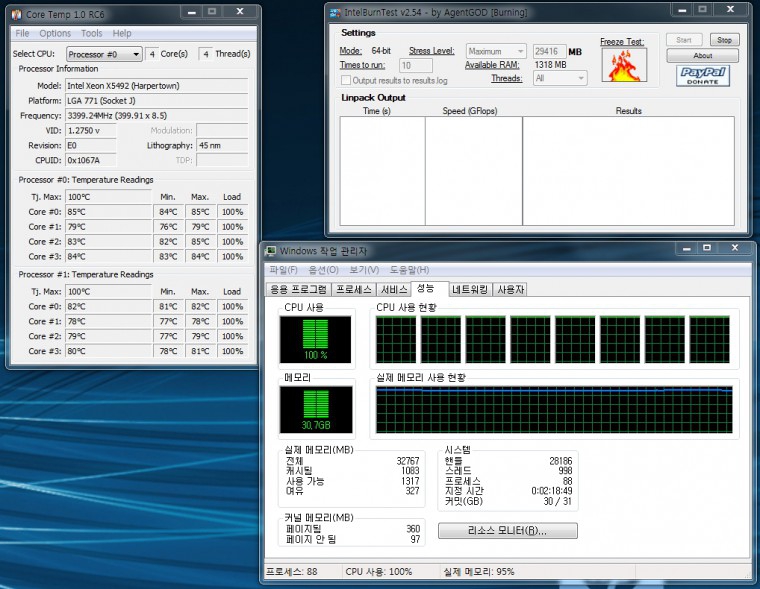Image resolution: width=760 pixels, height=589 pixels.
Task: Click the Times to run field
Action: click(x=415, y=65)
